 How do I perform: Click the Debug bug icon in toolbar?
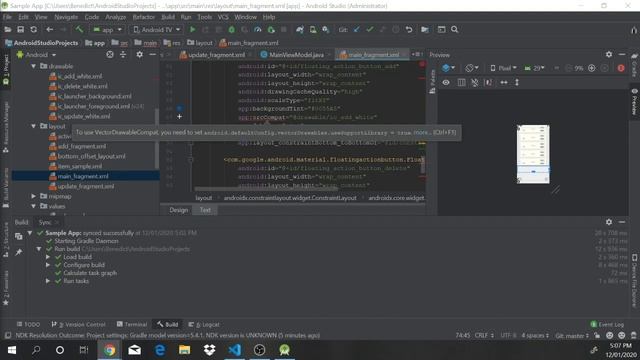point(231,29)
